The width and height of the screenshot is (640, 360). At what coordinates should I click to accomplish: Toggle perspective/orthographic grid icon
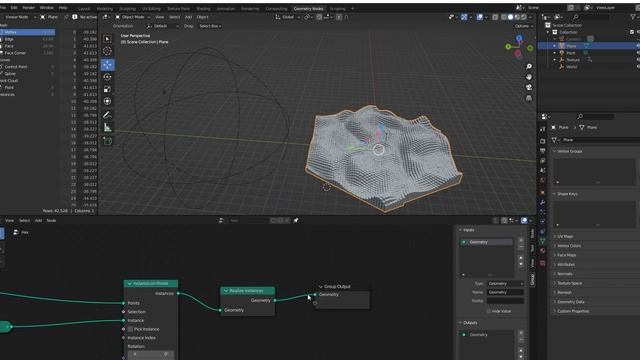(x=529, y=98)
